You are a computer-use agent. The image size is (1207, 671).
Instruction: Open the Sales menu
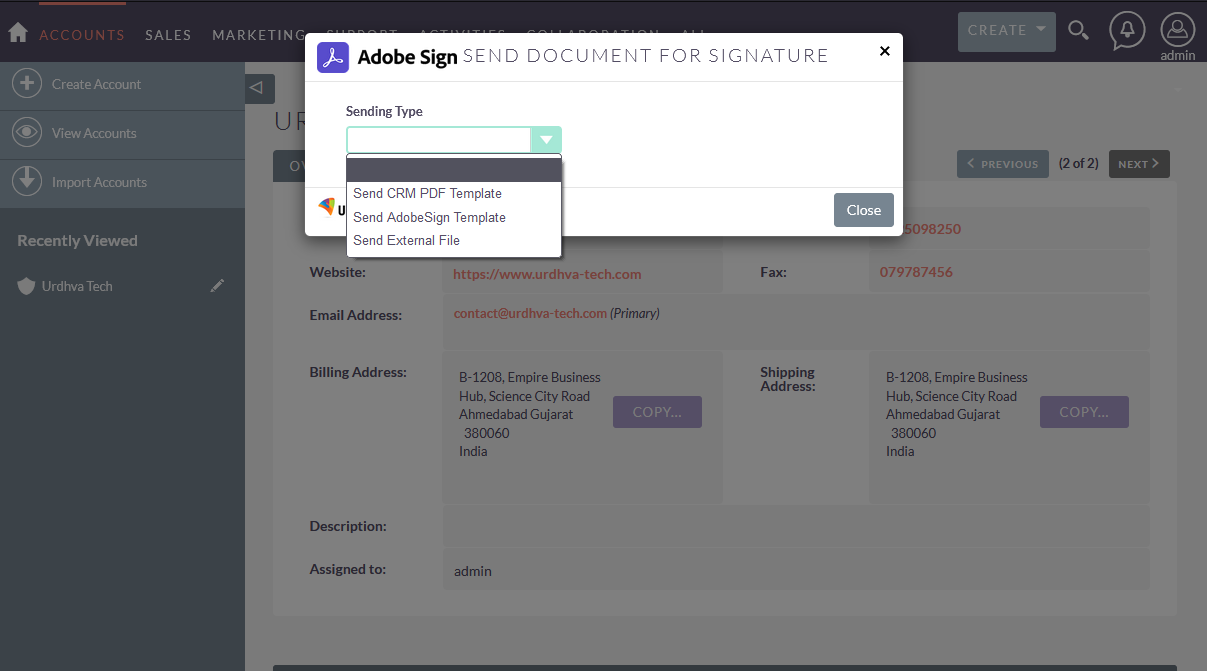(168, 35)
